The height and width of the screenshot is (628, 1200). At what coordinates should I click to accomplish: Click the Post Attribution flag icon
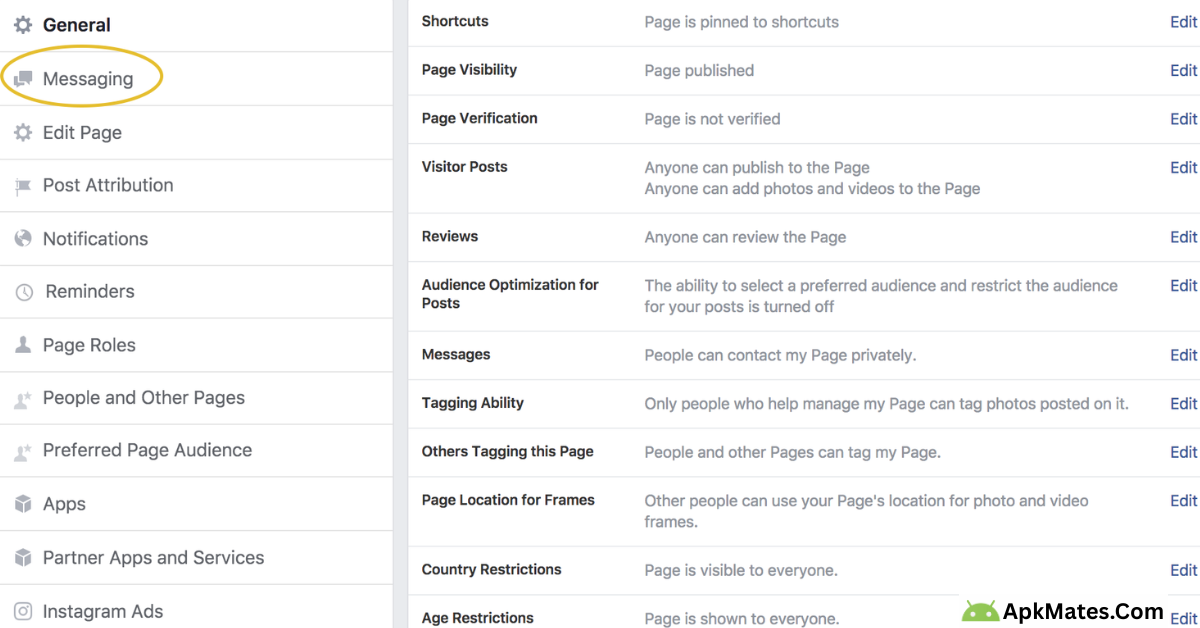22,185
